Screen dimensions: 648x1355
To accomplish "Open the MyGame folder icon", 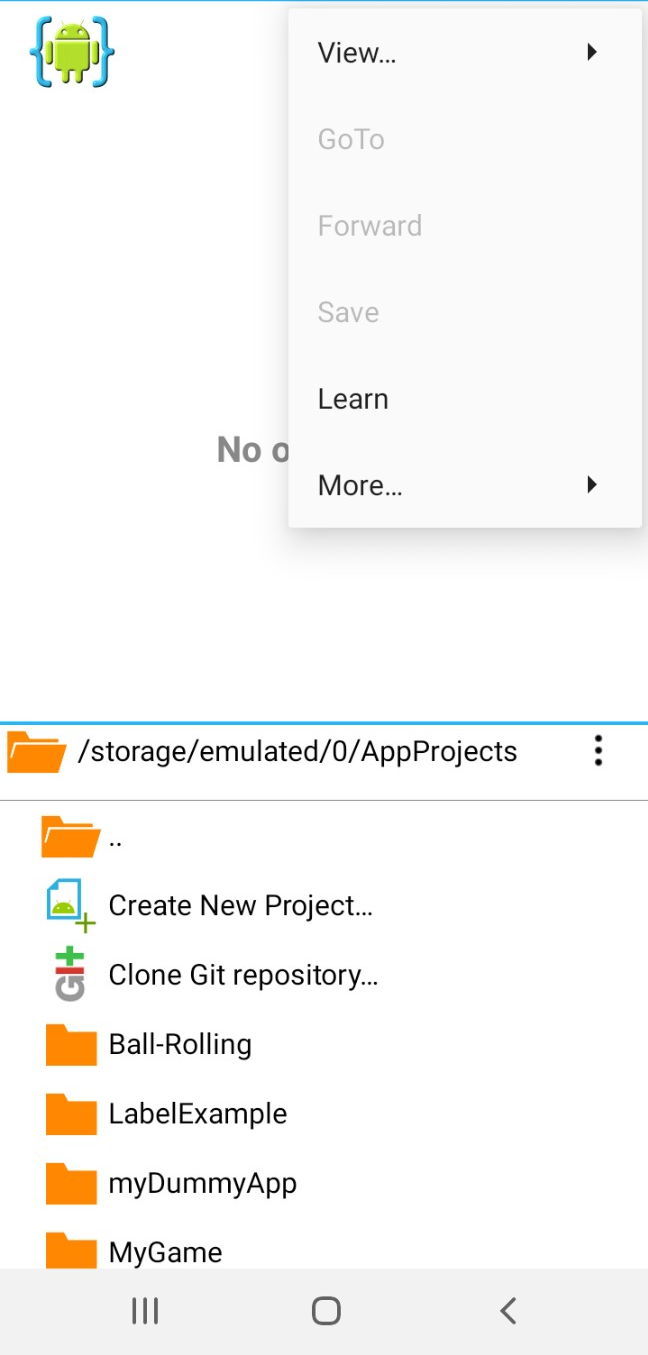I will [x=68, y=1251].
